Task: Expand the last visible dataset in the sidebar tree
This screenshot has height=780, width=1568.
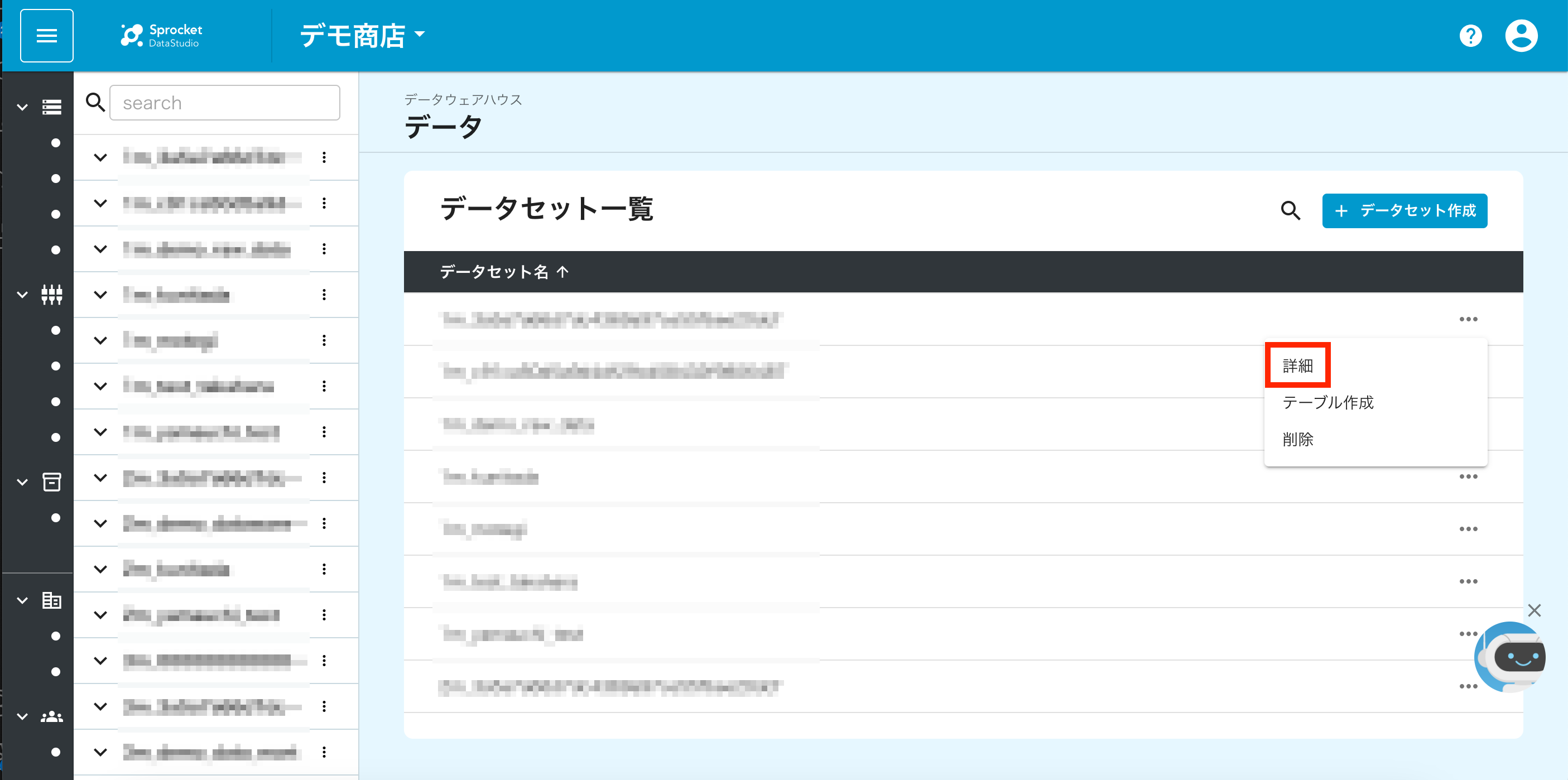Action: 100,752
